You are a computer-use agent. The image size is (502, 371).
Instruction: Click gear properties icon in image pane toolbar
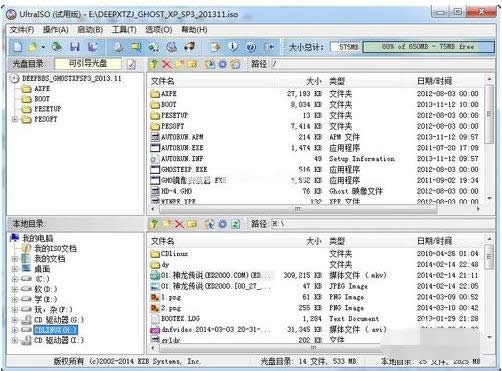222,64
